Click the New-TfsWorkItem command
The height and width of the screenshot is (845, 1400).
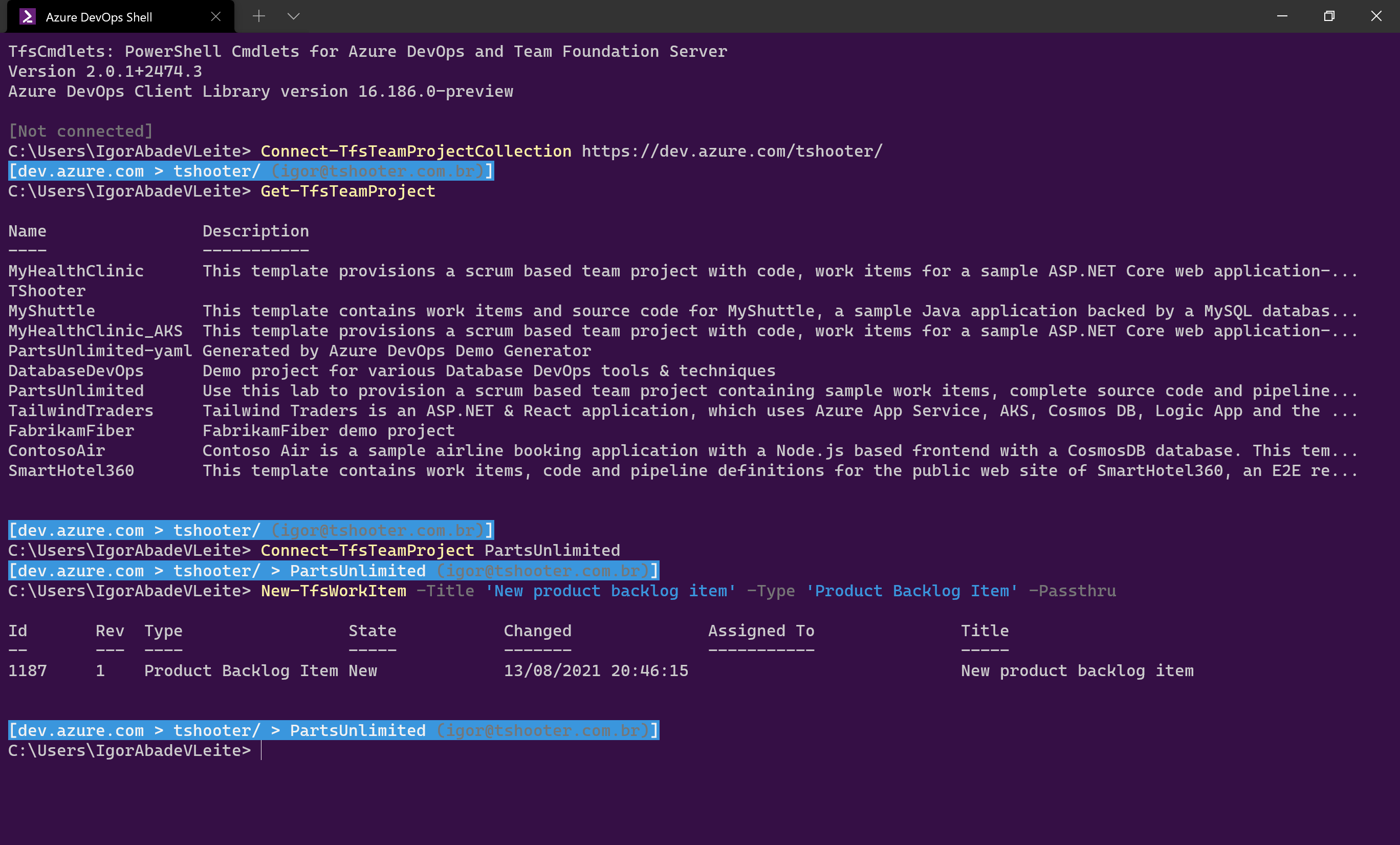click(334, 591)
